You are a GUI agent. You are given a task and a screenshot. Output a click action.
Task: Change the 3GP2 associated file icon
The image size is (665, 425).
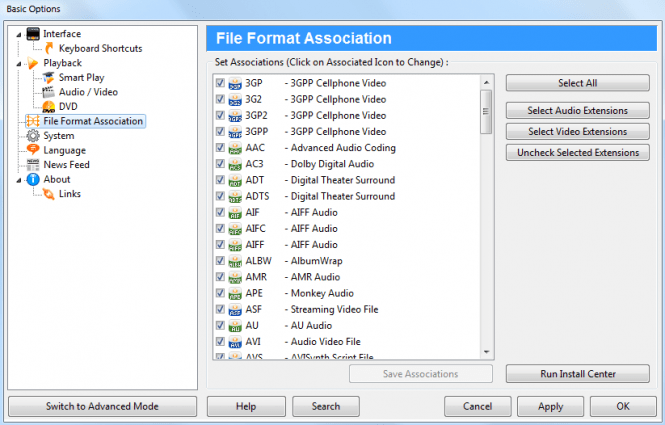[x=235, y=115]
